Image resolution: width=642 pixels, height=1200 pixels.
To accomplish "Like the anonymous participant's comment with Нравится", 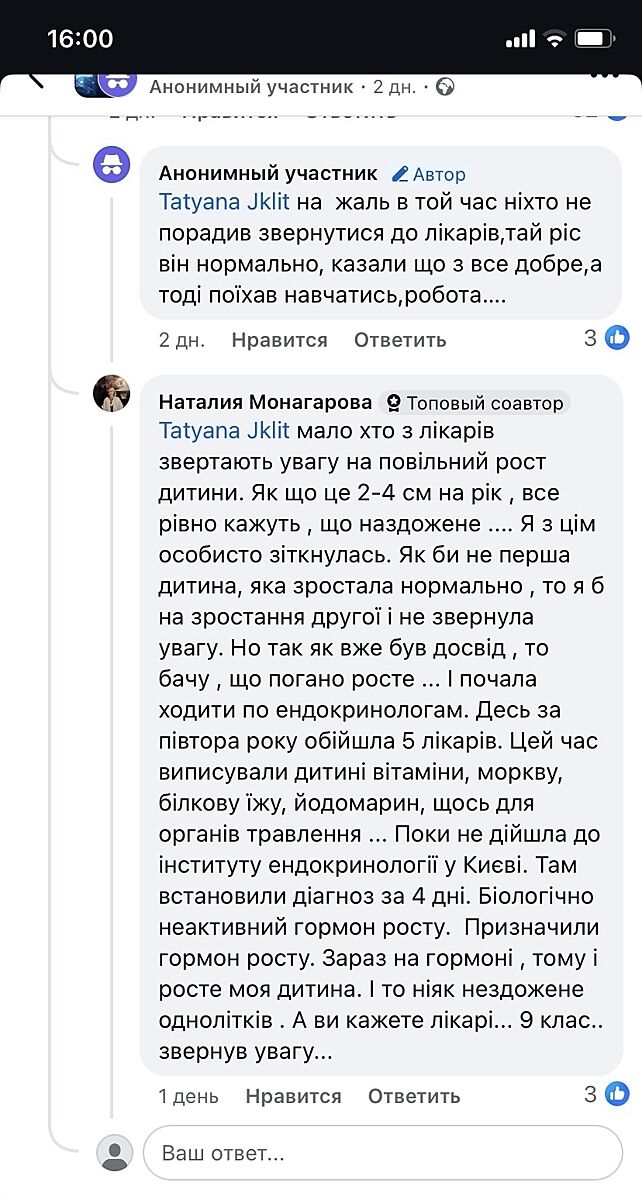I will click(279, 340).
